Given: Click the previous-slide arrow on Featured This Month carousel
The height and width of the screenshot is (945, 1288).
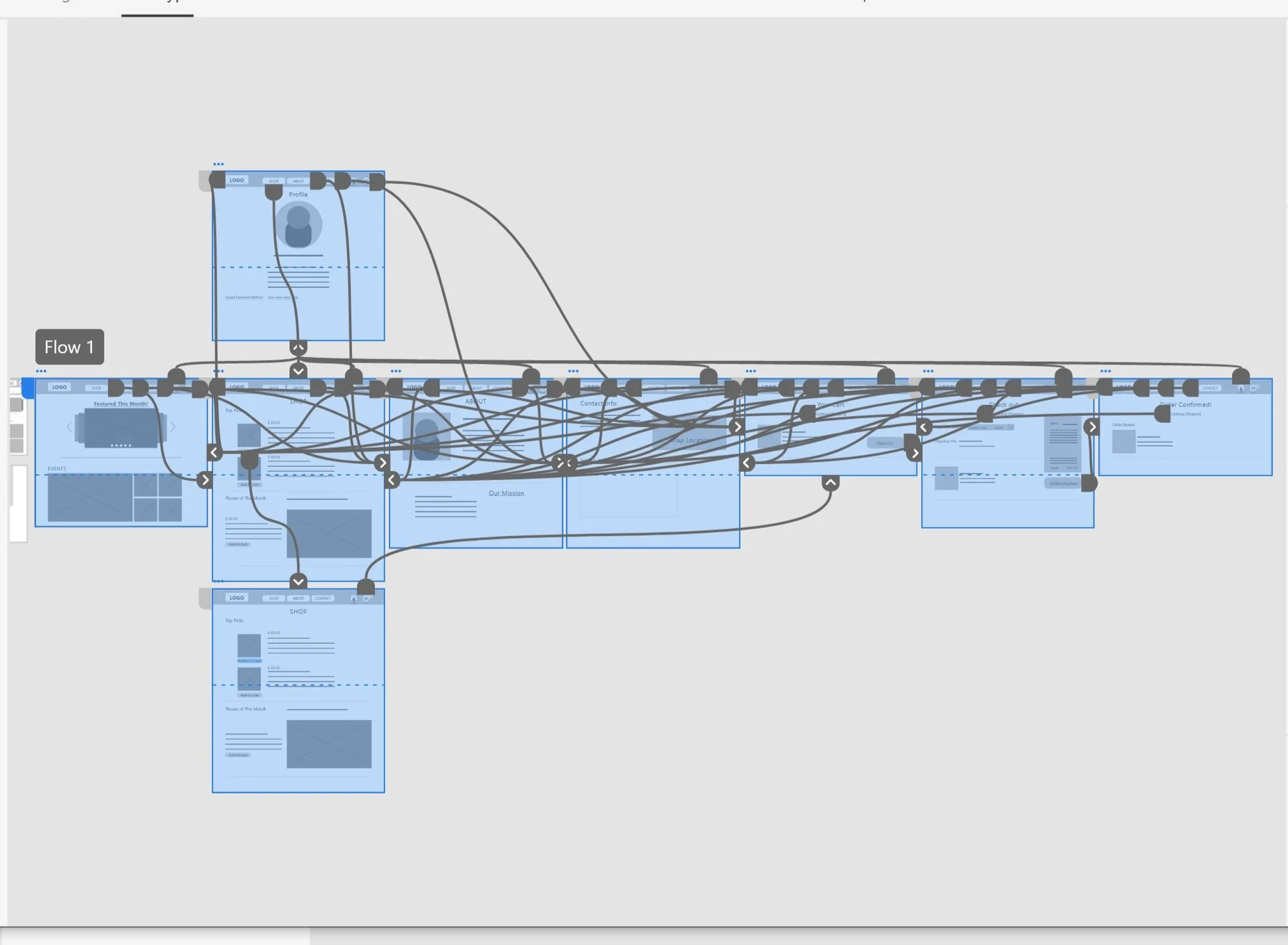Looking at the screenshot, I should point(69,427).
